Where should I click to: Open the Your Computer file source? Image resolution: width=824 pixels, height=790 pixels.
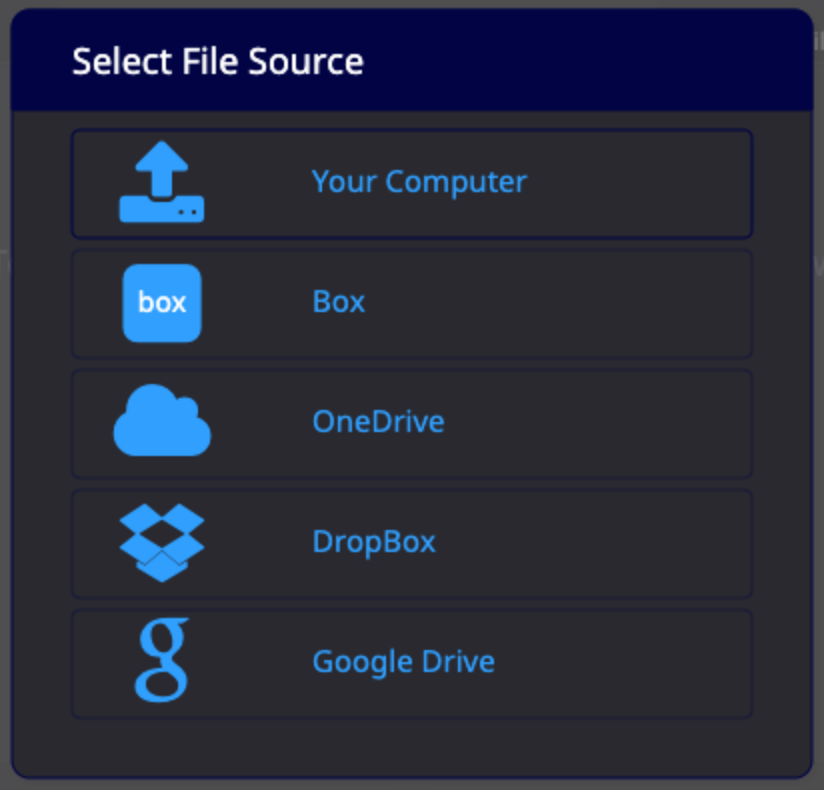[x=412, y=184]
